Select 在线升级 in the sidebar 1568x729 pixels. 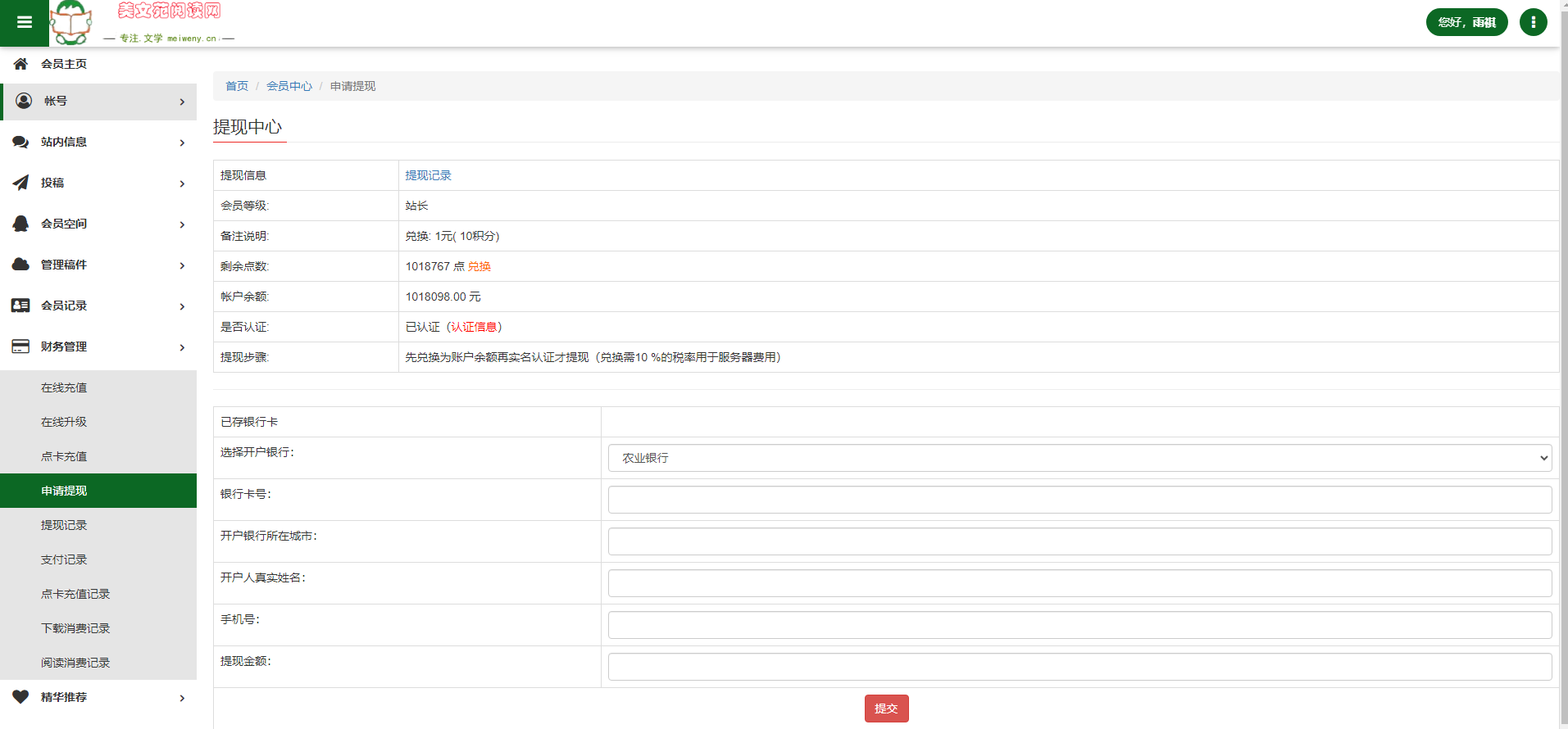pyautogui.click(x=98, y=422)
